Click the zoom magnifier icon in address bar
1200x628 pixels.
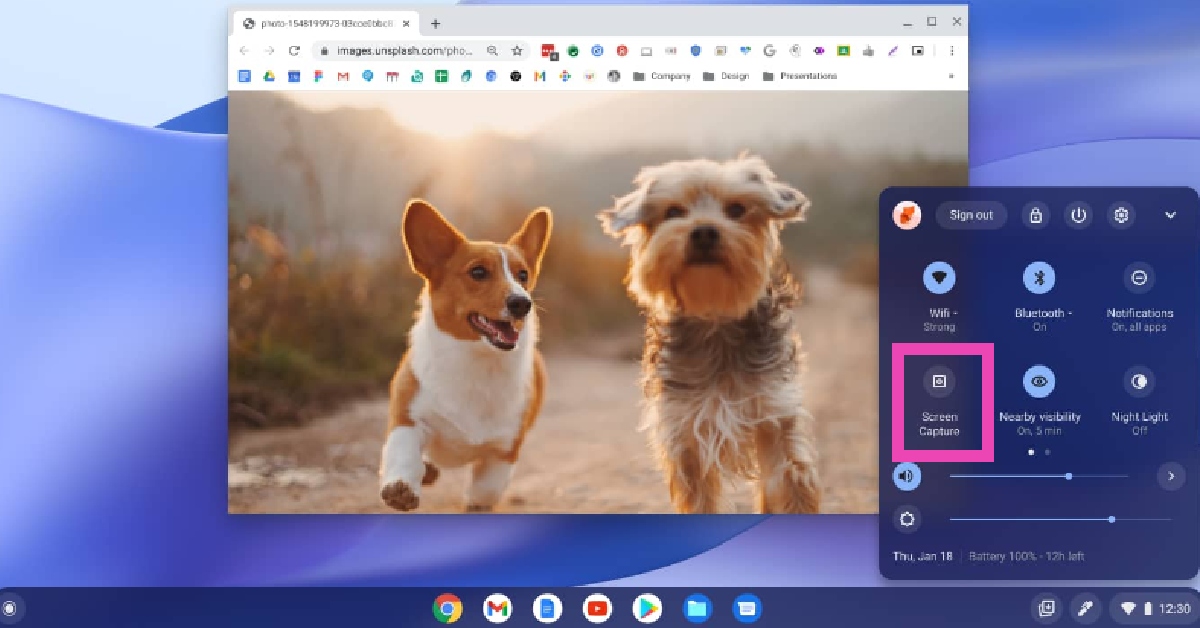[492, 50]
